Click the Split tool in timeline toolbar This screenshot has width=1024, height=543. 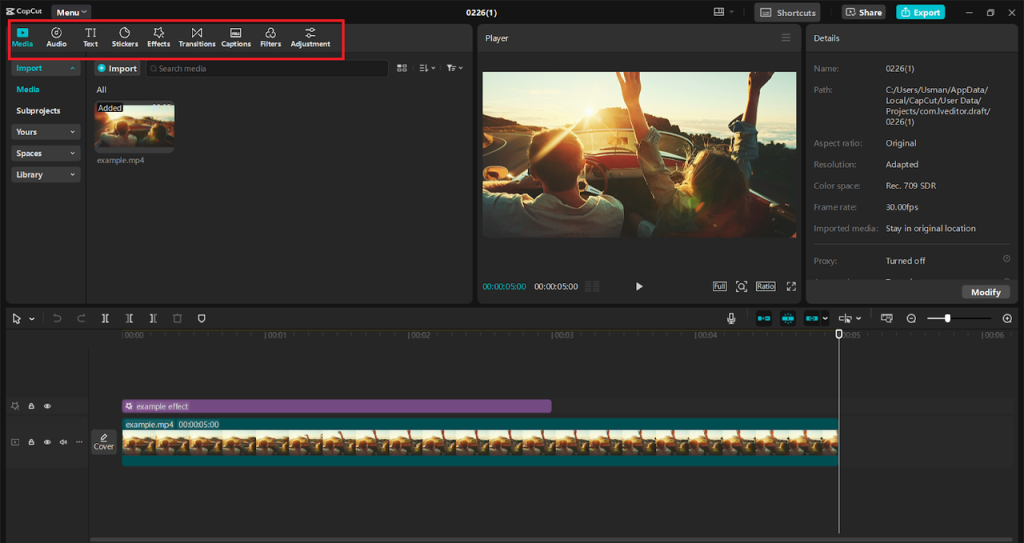tap(105, 318)
